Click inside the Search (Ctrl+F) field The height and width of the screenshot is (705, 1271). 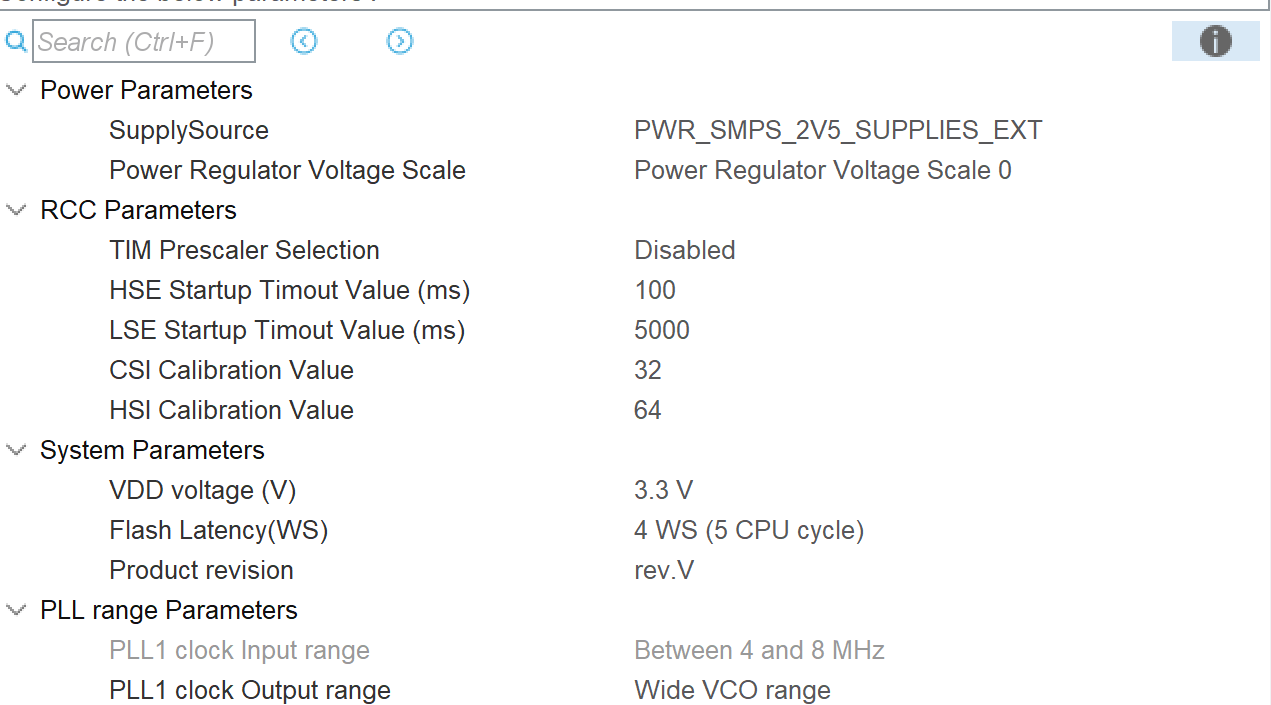tap(143, 41)
